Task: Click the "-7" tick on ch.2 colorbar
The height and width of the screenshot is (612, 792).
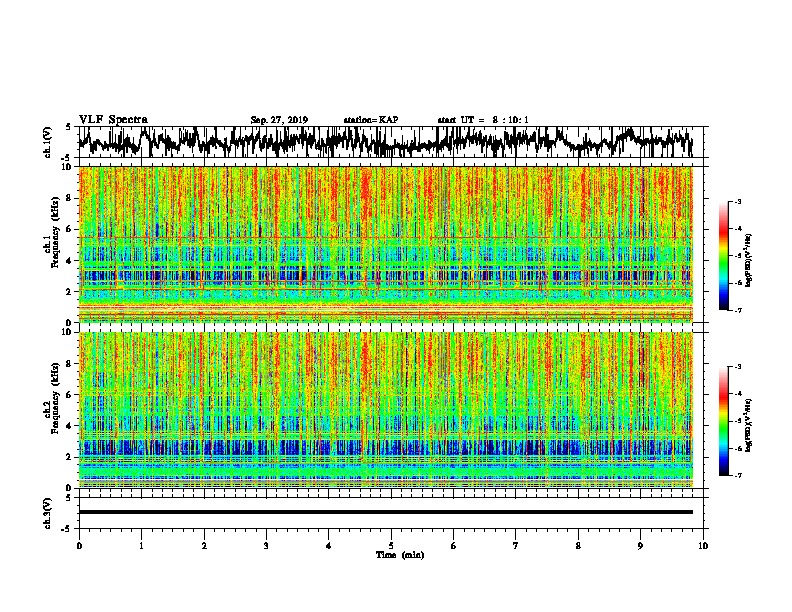Action: pos(738,475)
